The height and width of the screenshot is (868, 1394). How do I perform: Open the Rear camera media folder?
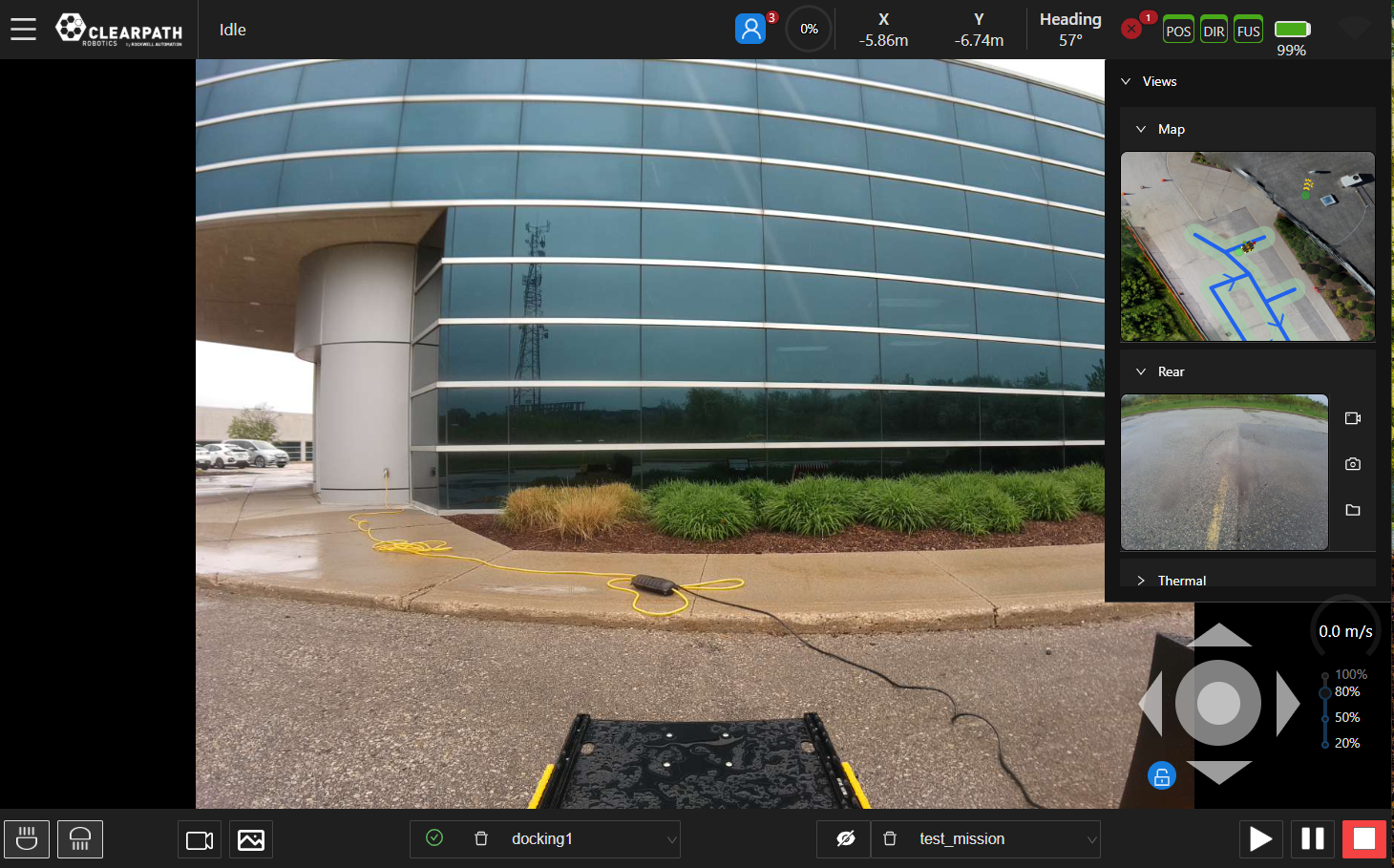click(1352, 510)
